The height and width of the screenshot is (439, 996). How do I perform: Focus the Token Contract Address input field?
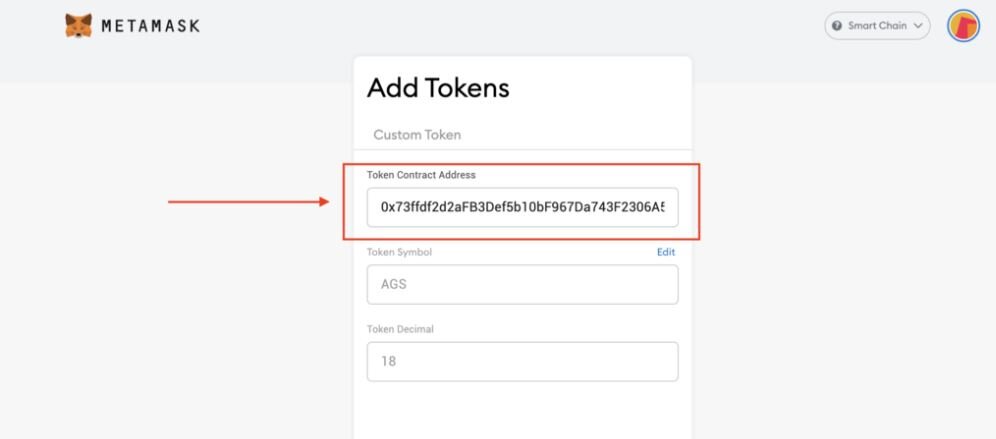(522, 207)
